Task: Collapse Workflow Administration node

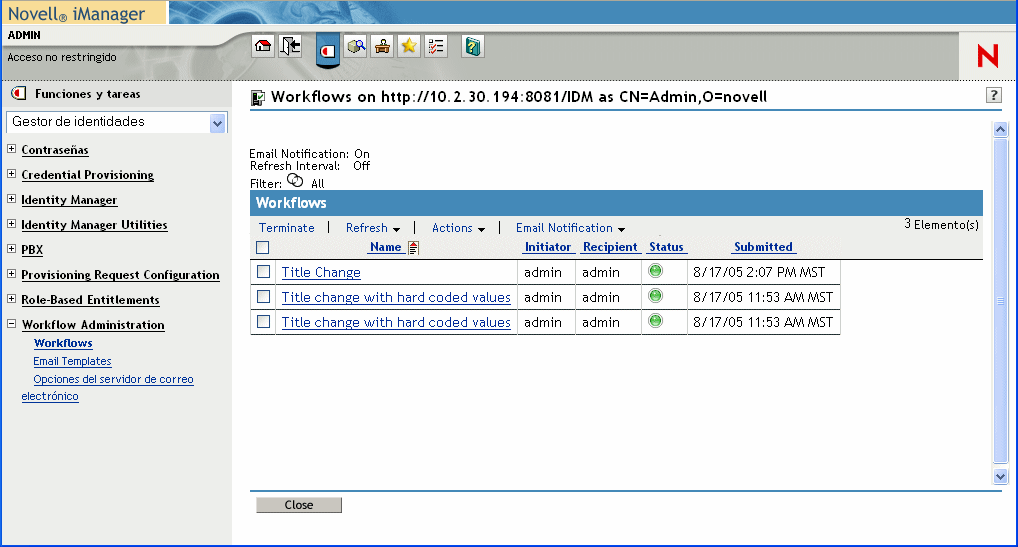Action: pos(11,323)
